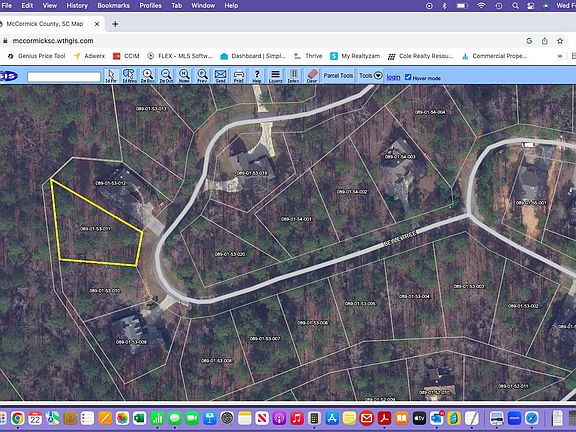
Task: Open FLEX - MLS Software bookmark
Action: pyautogui.click(x=180, y=56)
